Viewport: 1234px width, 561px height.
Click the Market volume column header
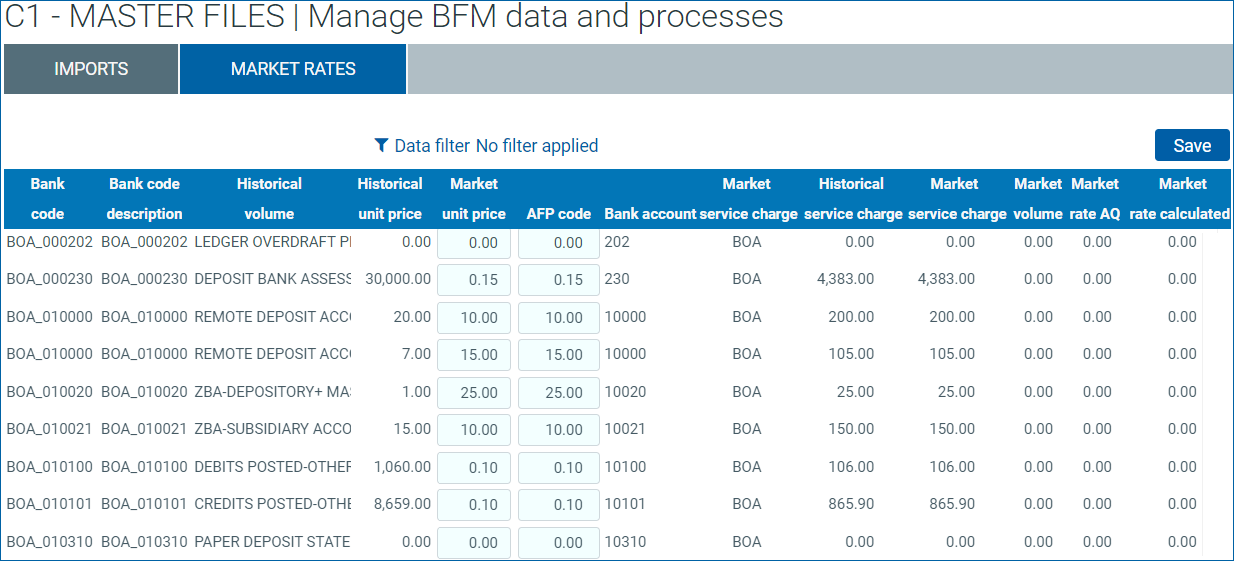pos(1038,199)
